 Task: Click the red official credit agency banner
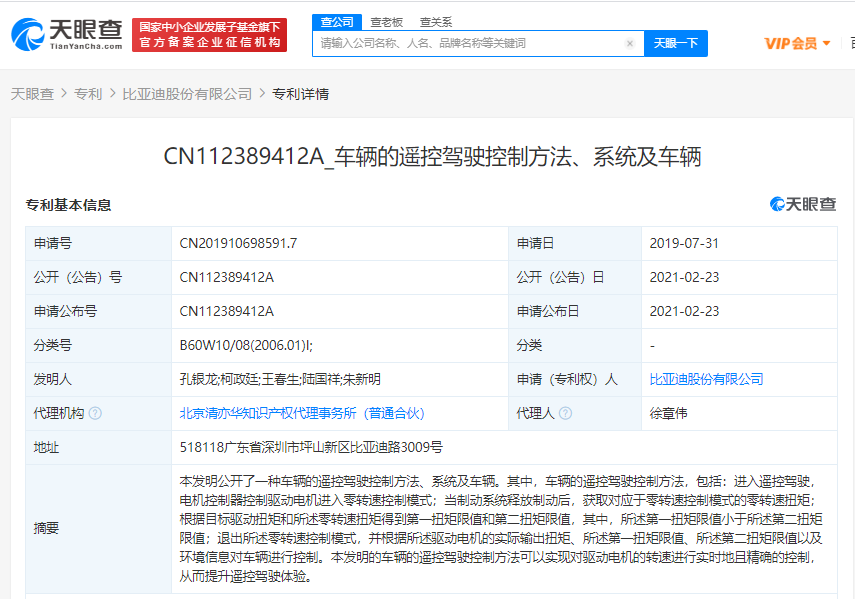click(x=209, y=35)
